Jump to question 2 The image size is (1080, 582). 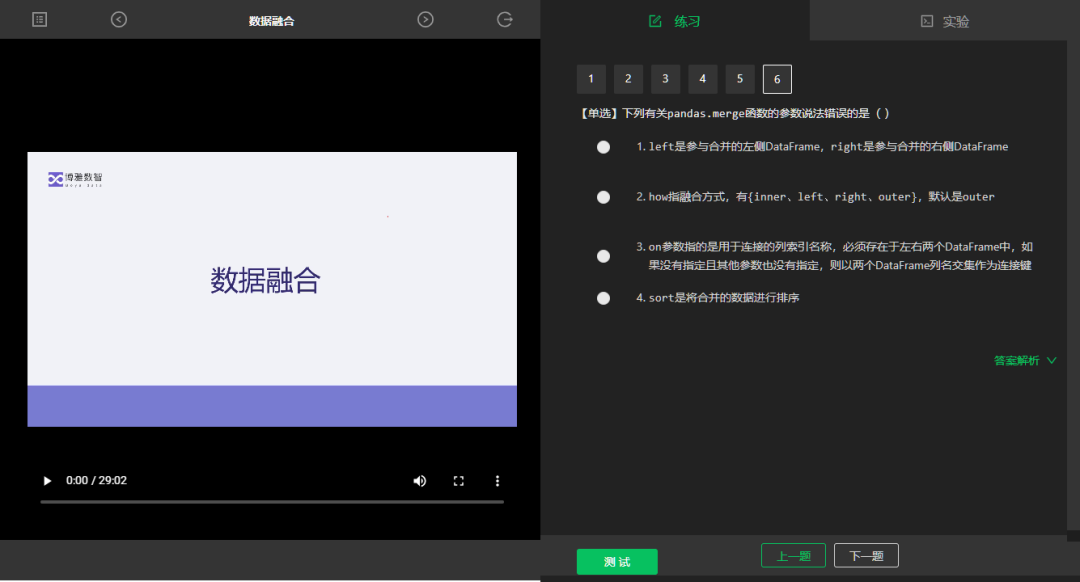pos(628,79)
